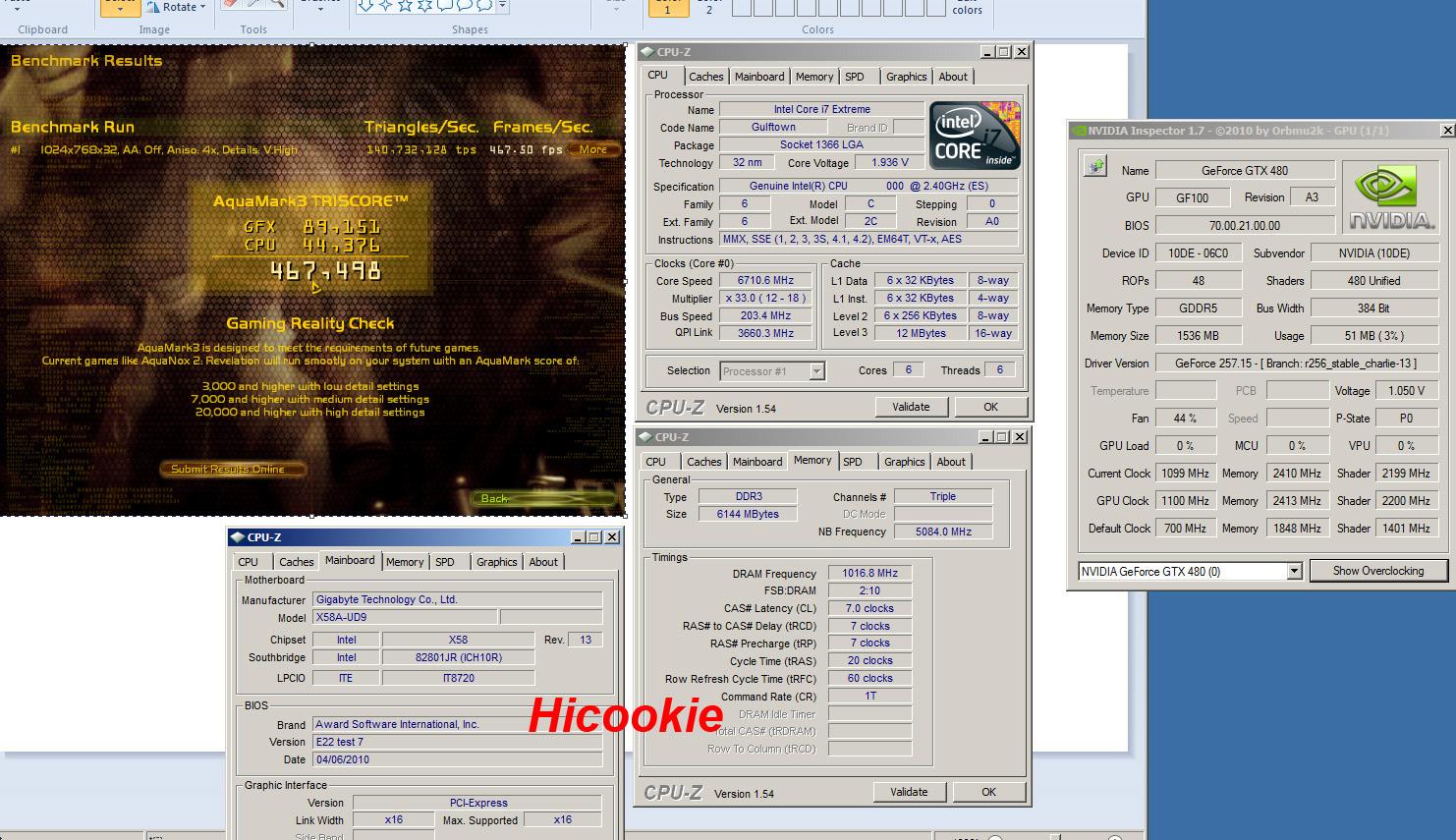The image size is (1456, 840).
Task: Click the Driver Version field GeForce 257.15
Action: [1295, 364]
